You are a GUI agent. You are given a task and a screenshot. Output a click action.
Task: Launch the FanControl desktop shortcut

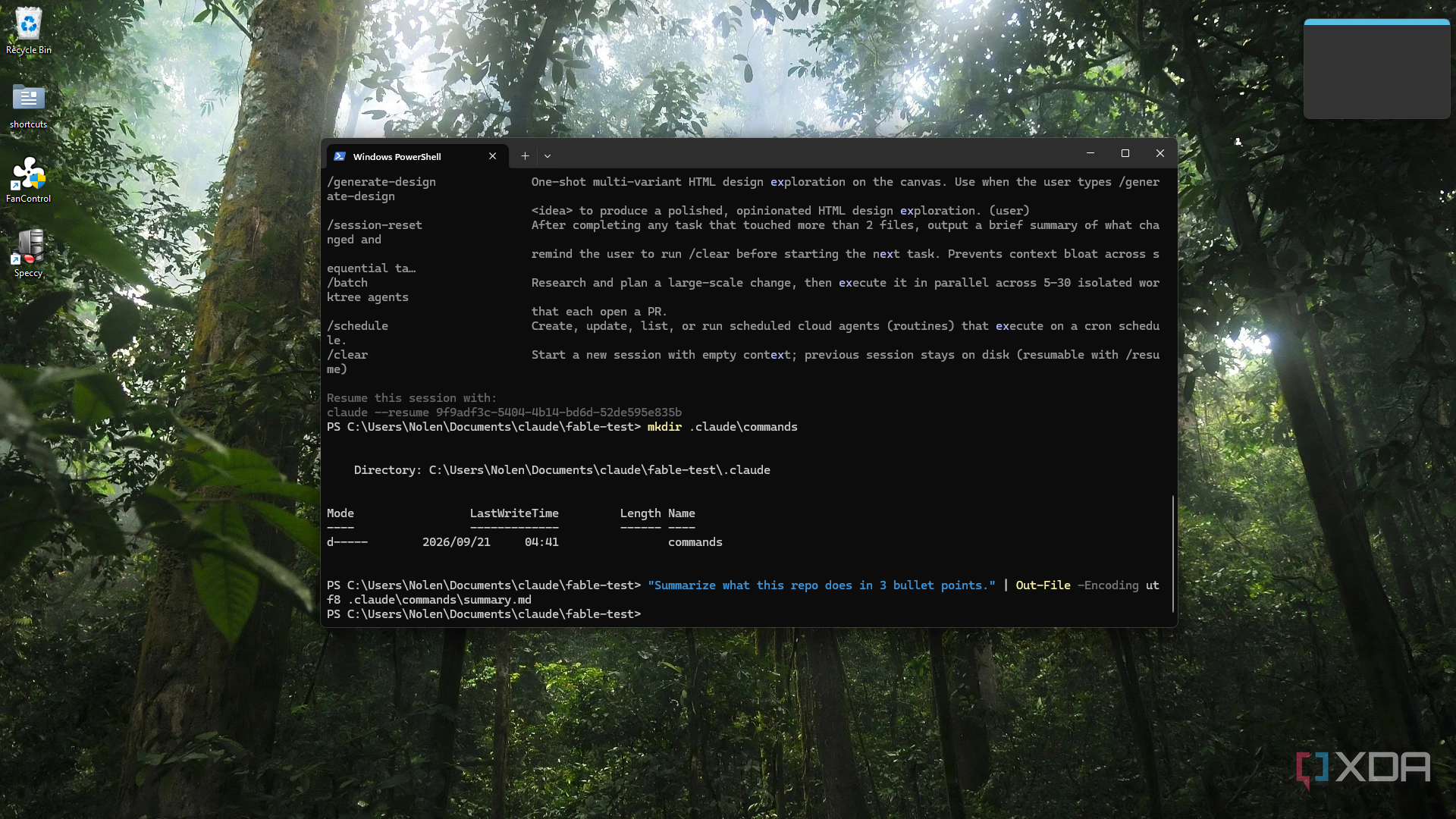tap(29, 180)
